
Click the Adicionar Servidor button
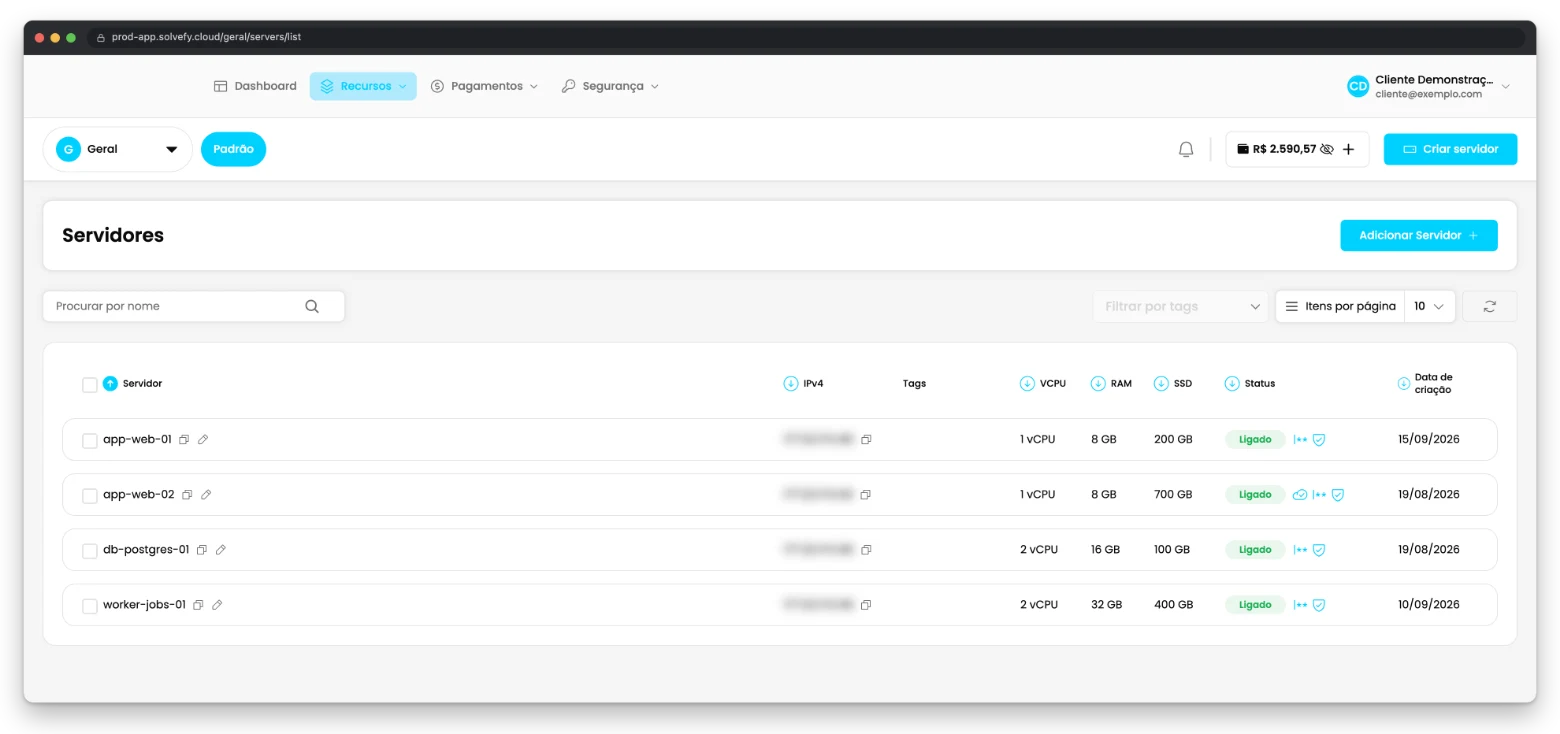pyautogui.click(x=1418, y=235)
